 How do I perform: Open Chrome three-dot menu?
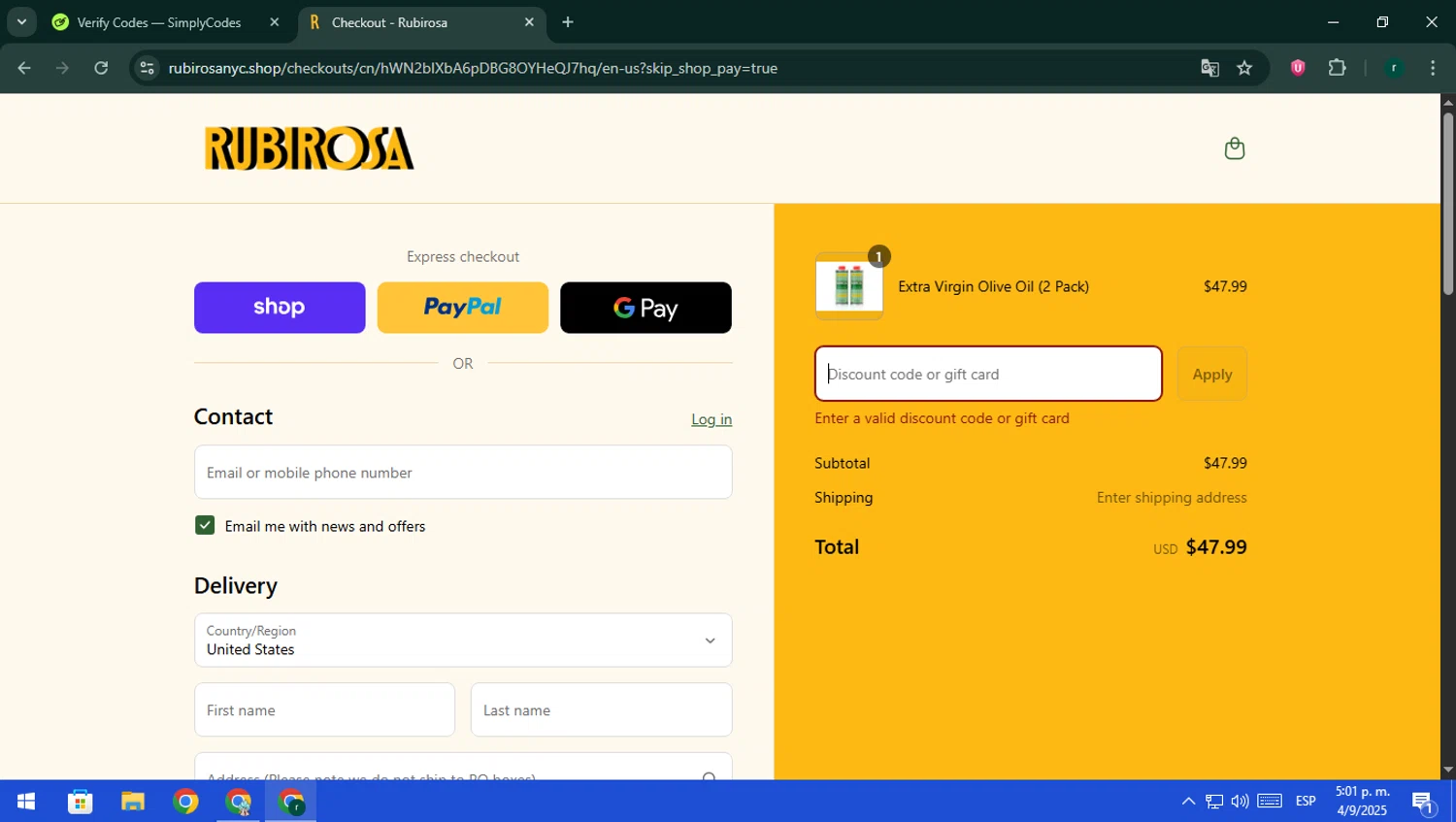click(1433, 68)
